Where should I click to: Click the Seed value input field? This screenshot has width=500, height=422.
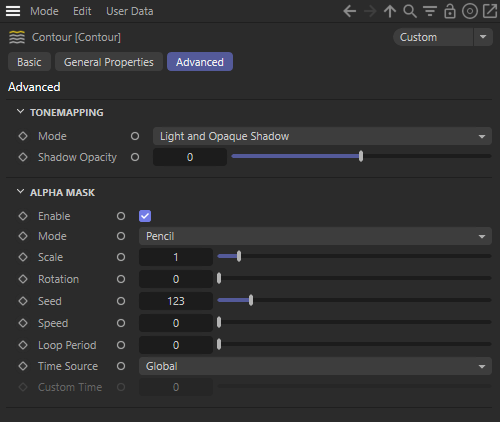tap(176, 301)
